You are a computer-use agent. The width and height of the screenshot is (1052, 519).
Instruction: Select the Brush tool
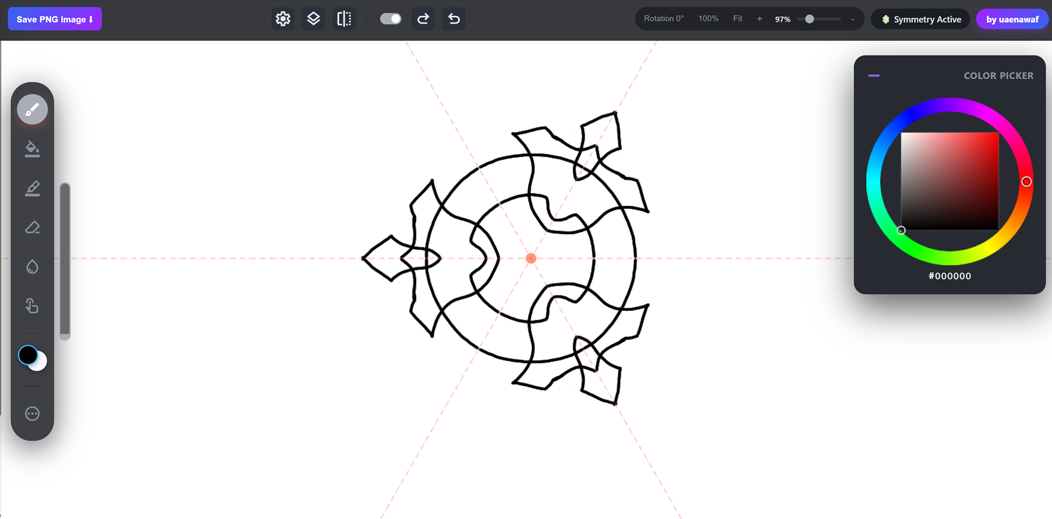pyautogui.click(x=32, y=109)
